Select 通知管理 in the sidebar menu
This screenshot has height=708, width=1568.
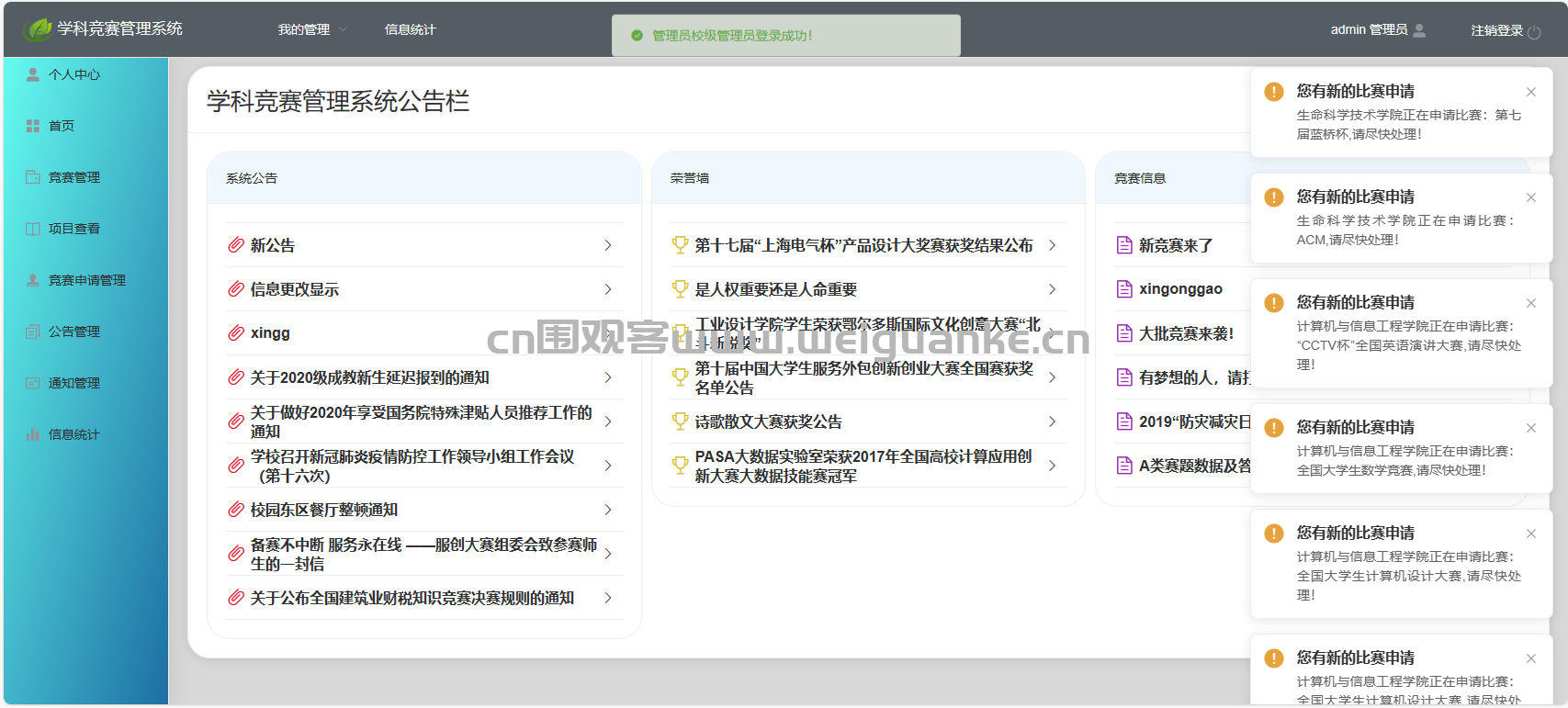[x=85, y=383]
